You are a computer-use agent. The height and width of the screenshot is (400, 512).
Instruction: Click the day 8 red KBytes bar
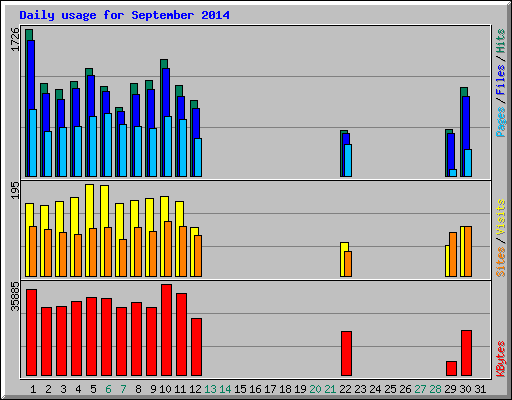tap(137, 339)
